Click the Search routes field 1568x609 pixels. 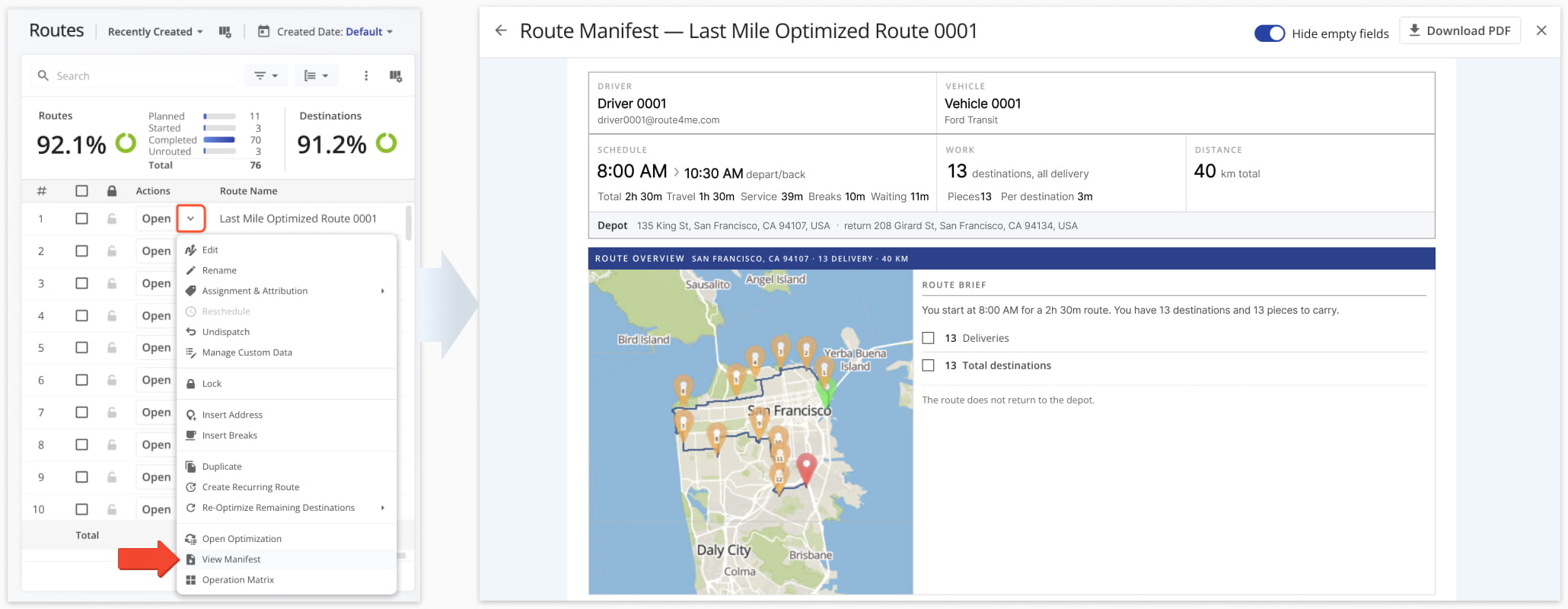click(x=135, y=75)
